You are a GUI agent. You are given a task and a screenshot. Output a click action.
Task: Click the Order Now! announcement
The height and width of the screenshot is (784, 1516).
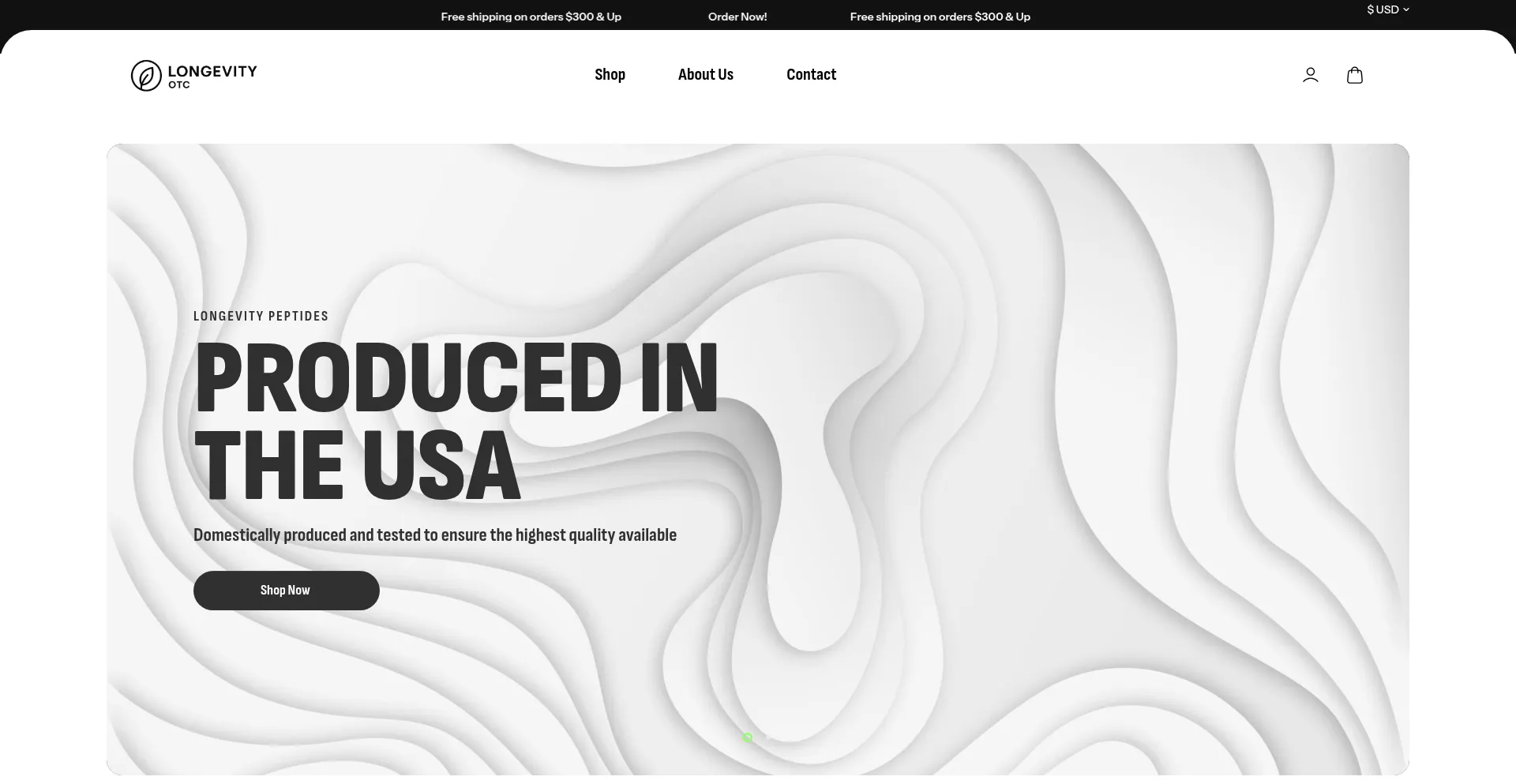(737, 17)
